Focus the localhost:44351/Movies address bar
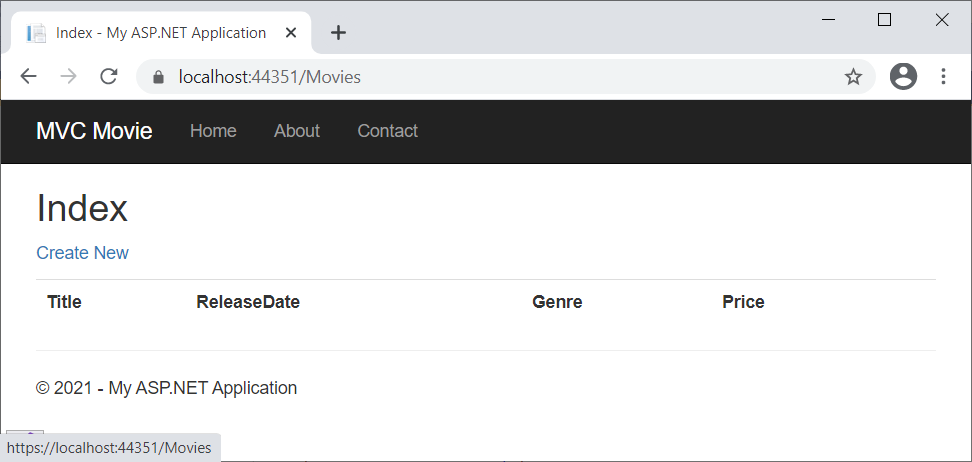Image resolution: width=972 pixels, height=462 pixels. click(500, 77)
